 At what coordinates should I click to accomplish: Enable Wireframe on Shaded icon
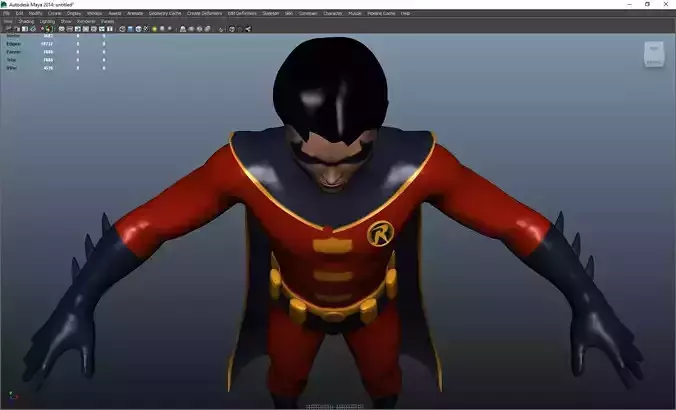(x=138, y=29)
